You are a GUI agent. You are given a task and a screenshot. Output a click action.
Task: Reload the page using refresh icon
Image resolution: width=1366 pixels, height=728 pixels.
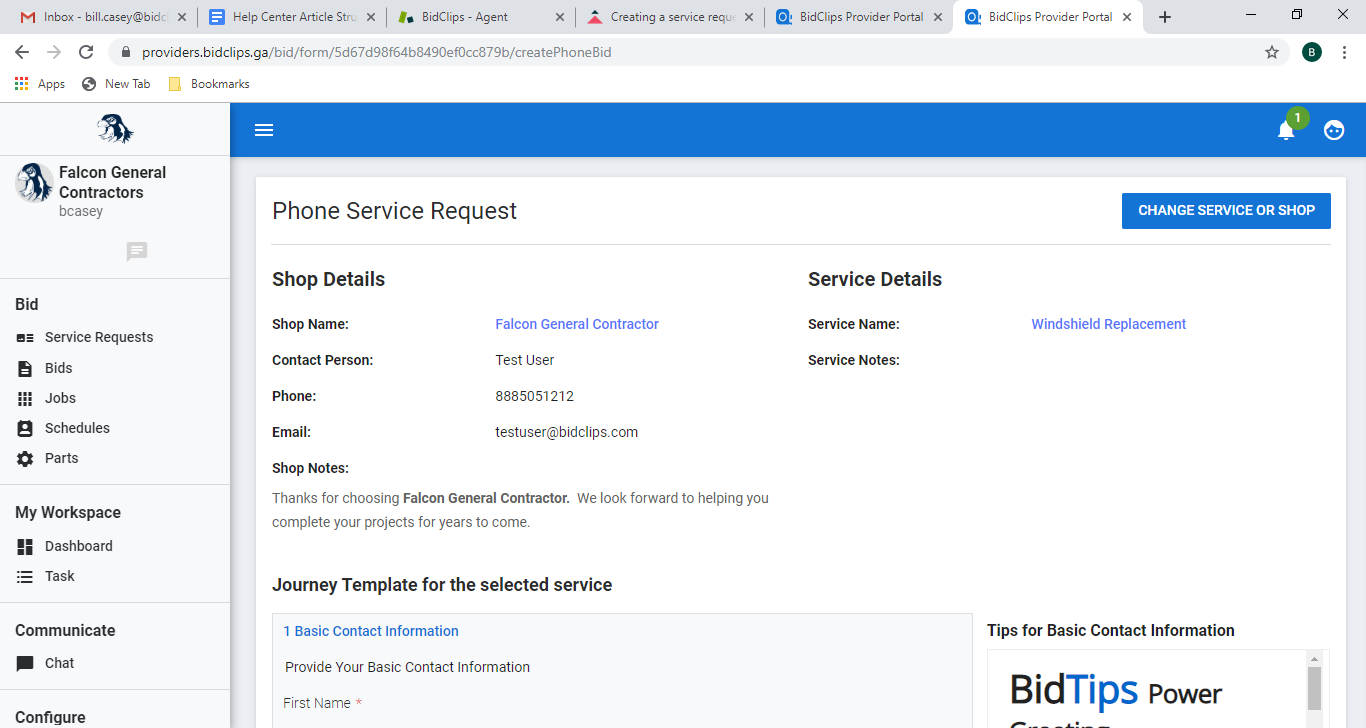[x=86, y=52]
